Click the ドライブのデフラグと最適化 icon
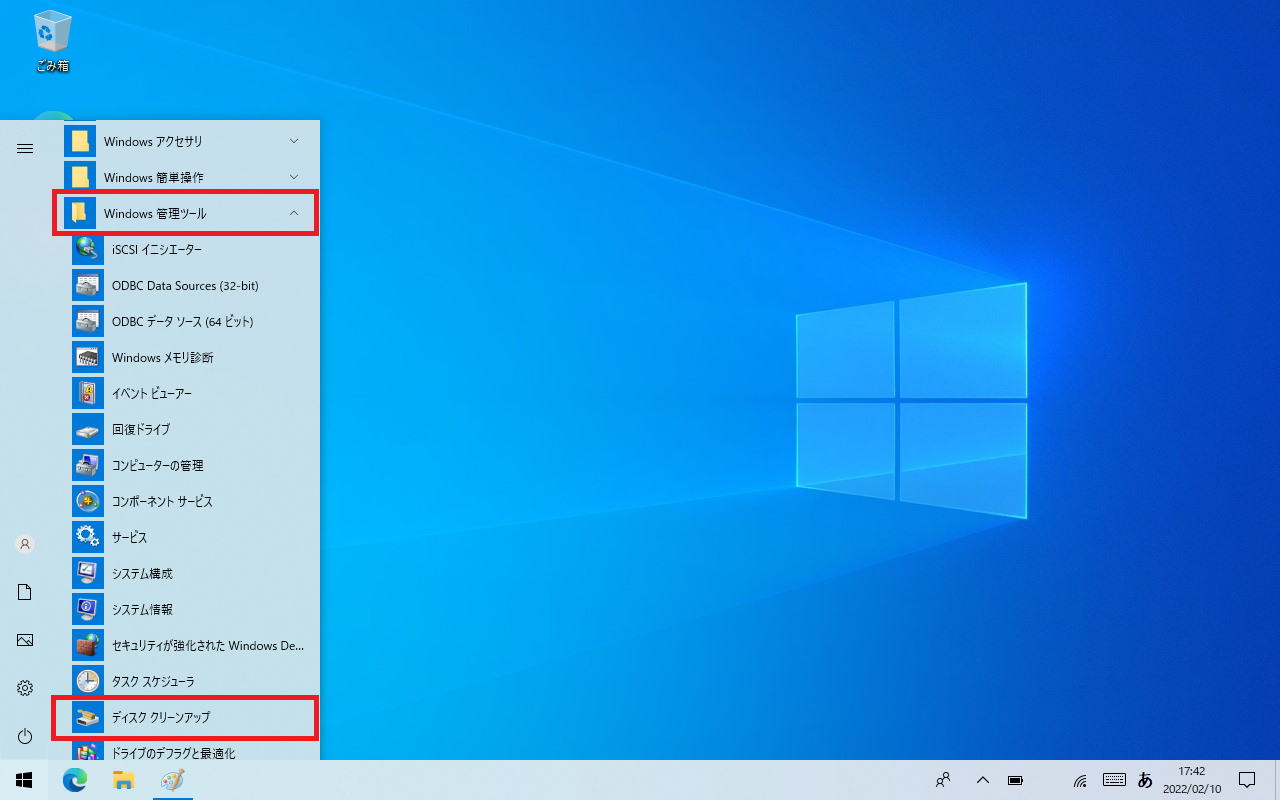This screenshot has width=1280, height=800. click(88, 751)
